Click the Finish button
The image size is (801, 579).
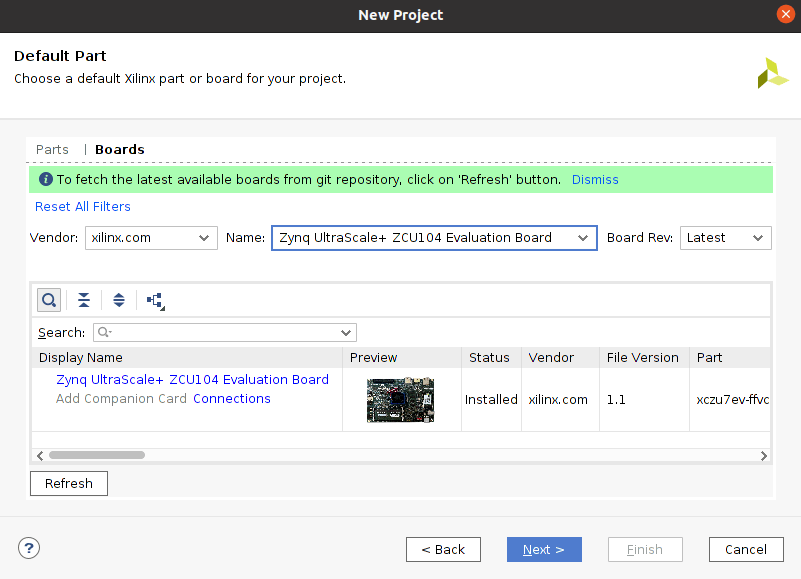645,549
